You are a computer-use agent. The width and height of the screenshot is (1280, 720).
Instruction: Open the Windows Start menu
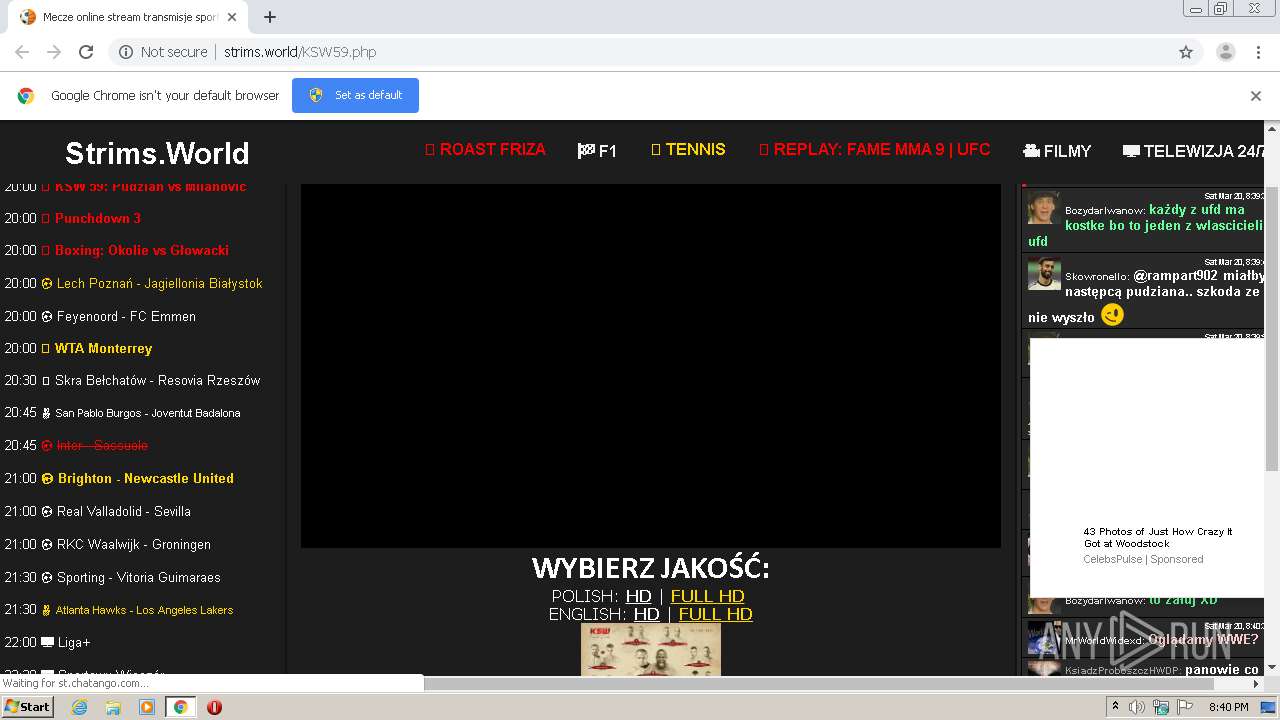click(x=27, y=706)
